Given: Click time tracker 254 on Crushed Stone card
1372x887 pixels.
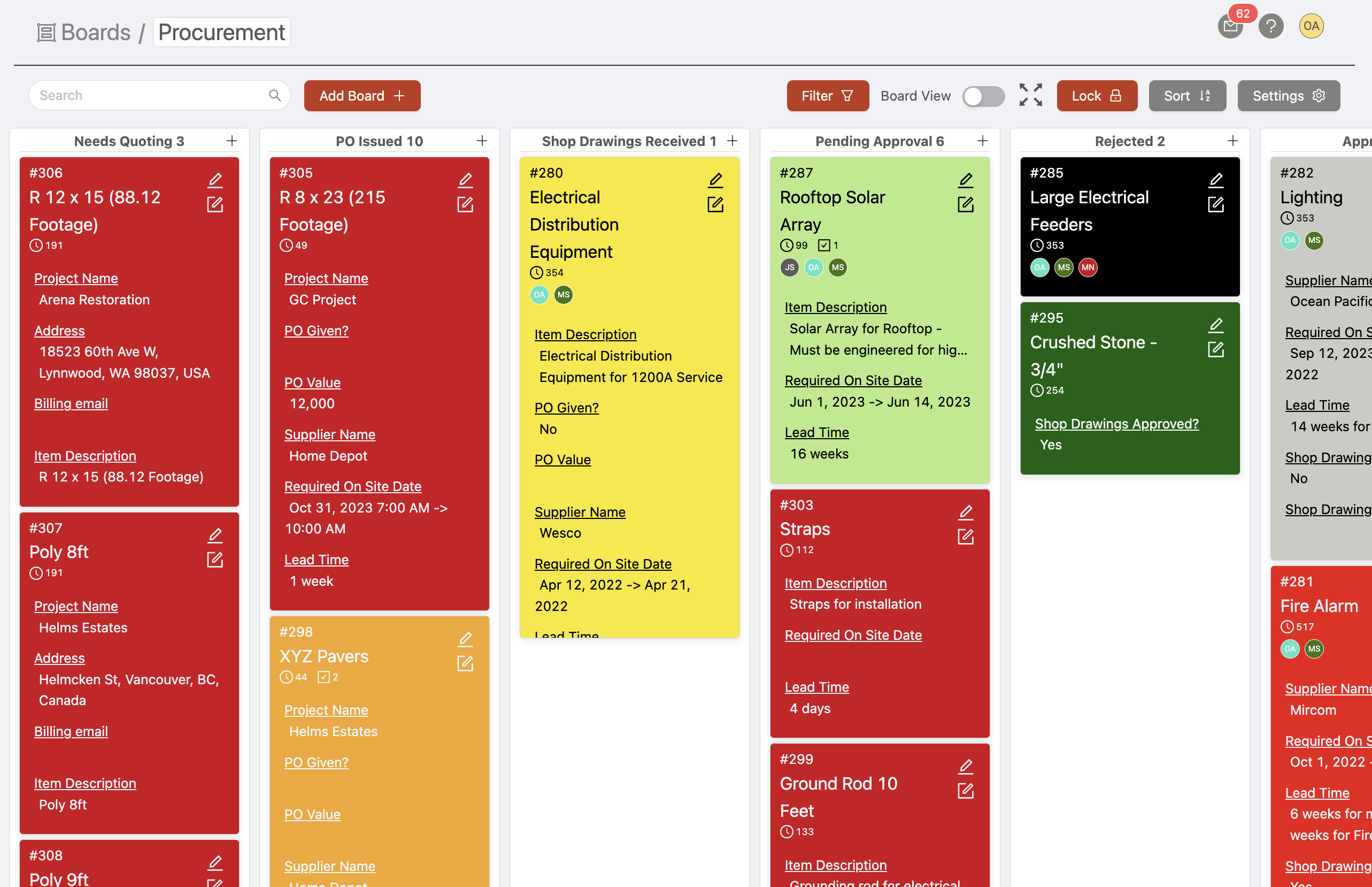Looking at the screenshot, I should click(1047, 391).
